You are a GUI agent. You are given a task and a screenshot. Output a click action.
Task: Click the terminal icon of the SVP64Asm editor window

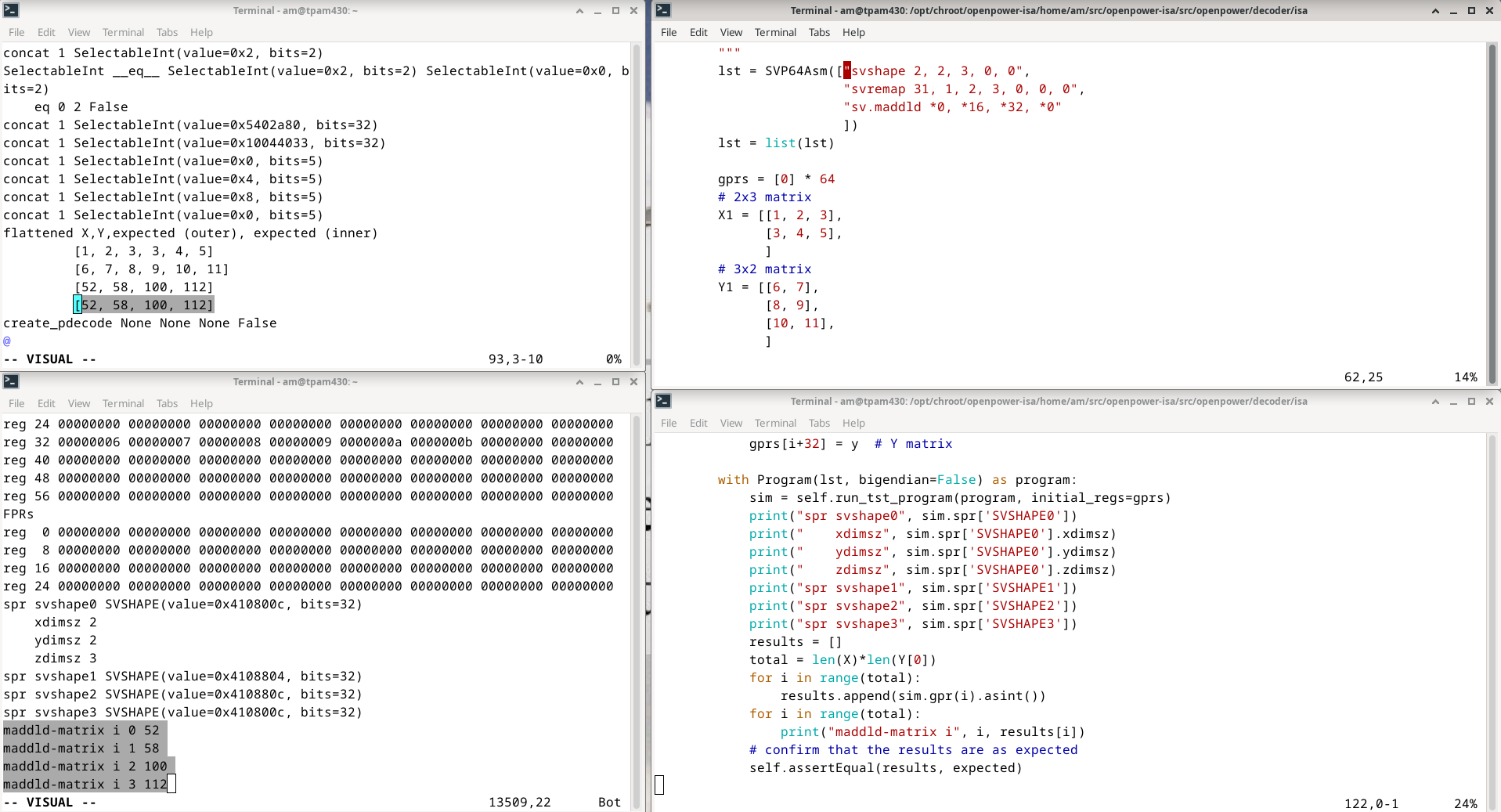coord(663,10)
